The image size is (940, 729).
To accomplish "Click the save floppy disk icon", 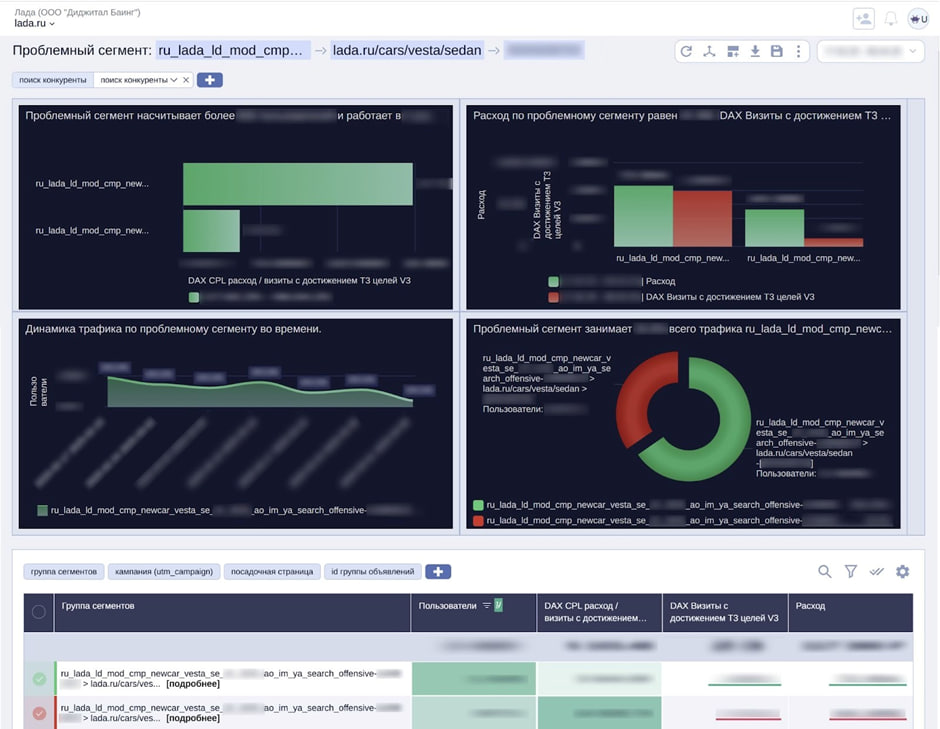I will pos(777,51).
